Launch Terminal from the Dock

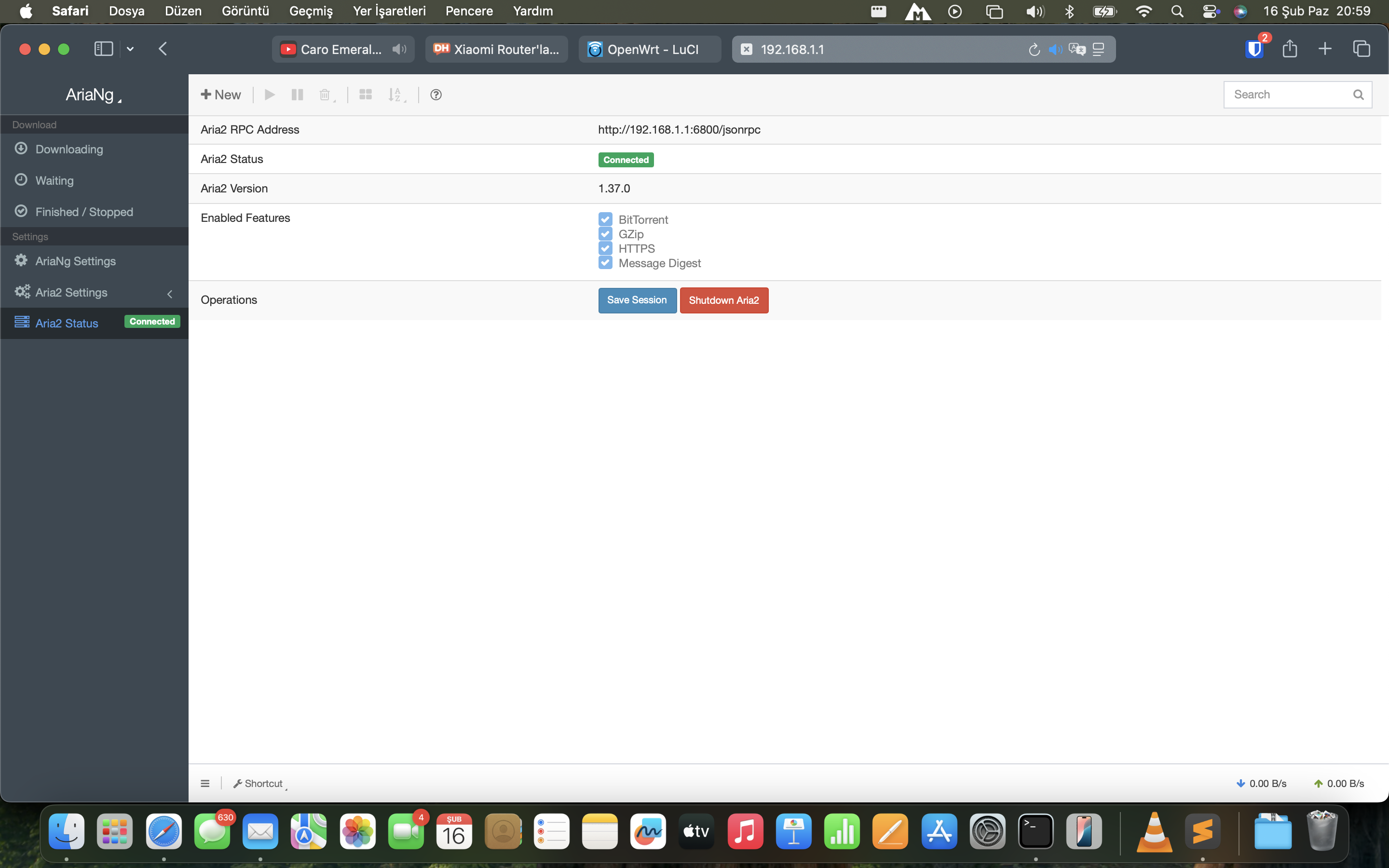1035,831
